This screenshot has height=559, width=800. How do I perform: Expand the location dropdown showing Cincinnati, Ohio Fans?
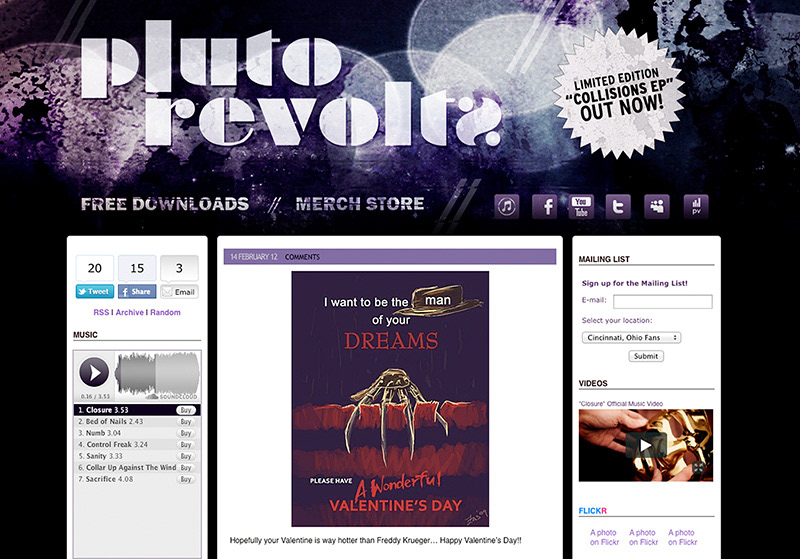coord(631,338)
